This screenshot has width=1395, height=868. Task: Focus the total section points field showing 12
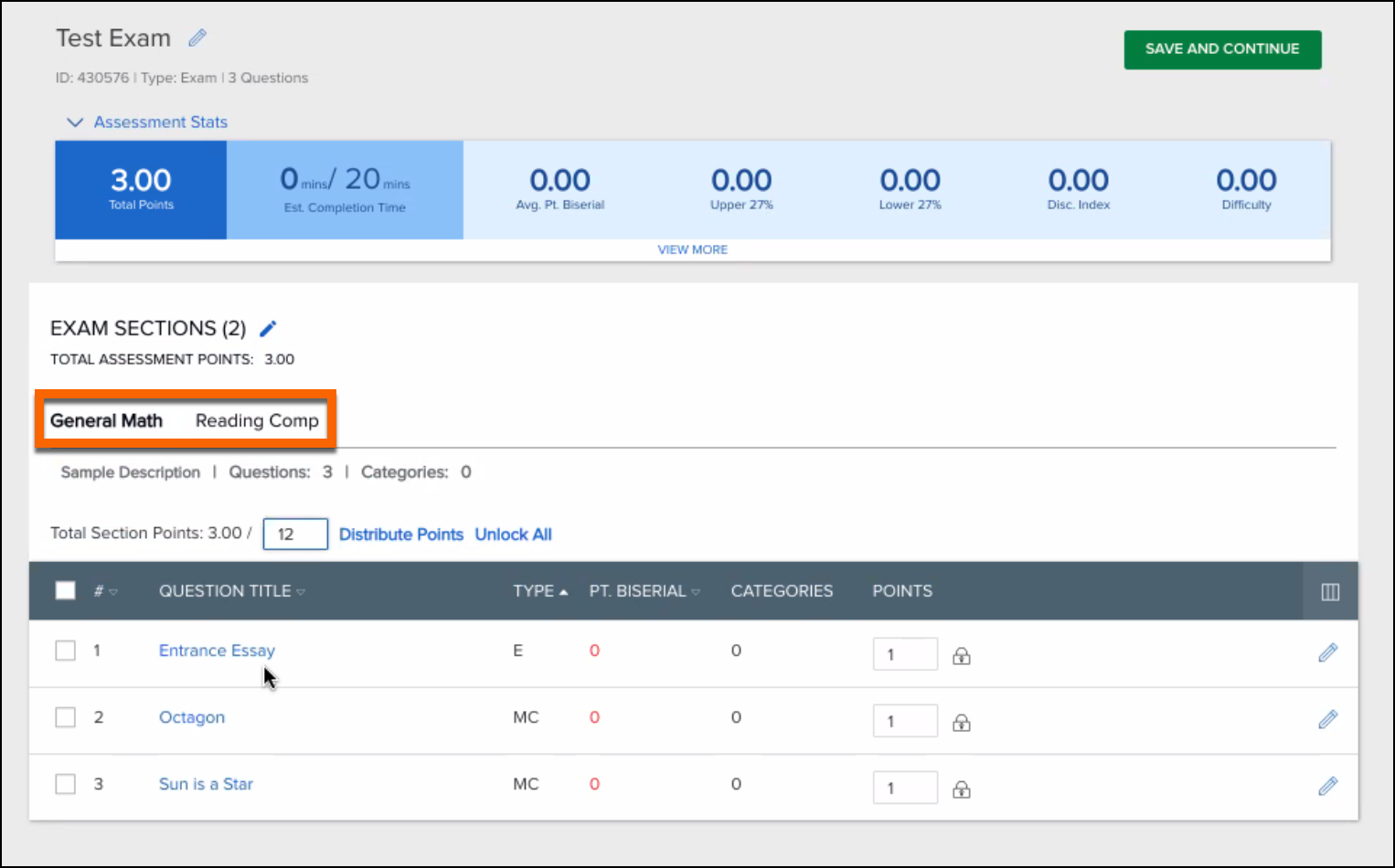point(295,534)
